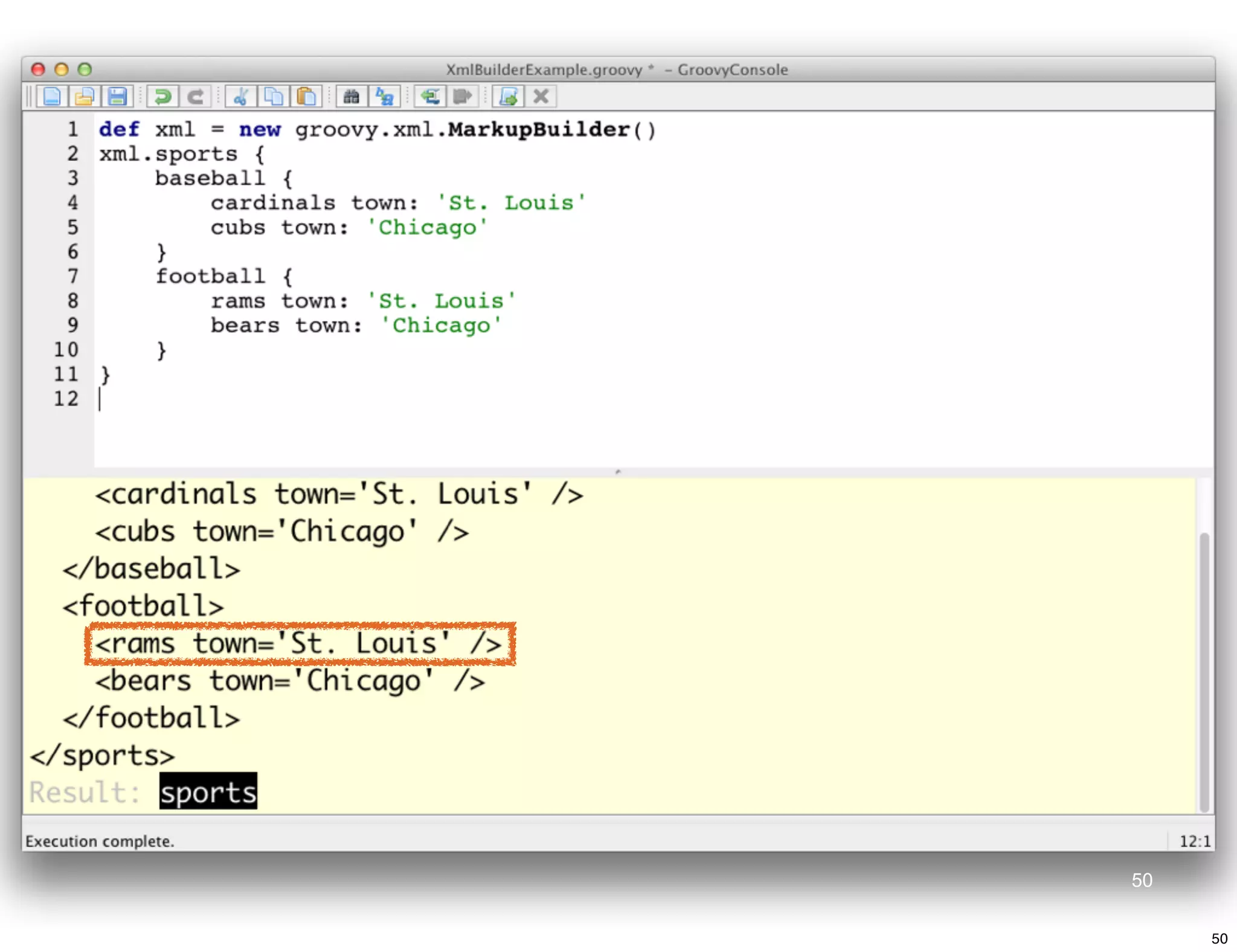Image resolution: width=1237 pixels, height=952 pixels.
Task: Show the previous history entry
Action: tap(430, 97)
